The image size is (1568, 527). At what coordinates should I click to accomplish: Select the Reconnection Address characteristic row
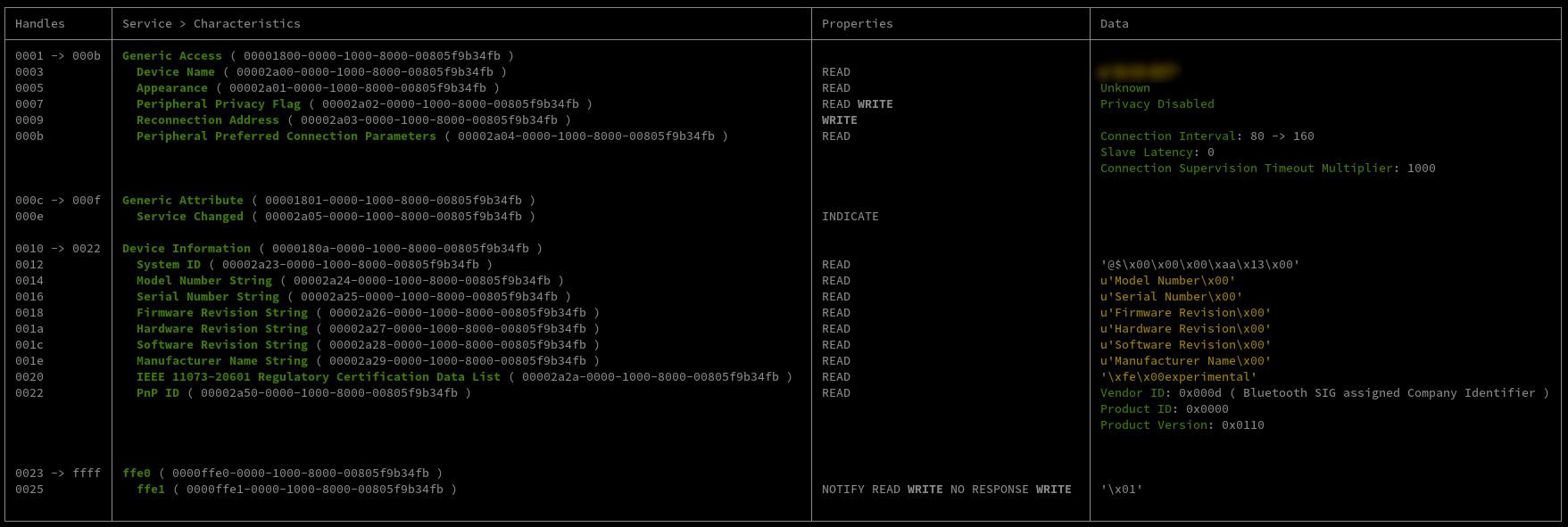pos(207,120)
